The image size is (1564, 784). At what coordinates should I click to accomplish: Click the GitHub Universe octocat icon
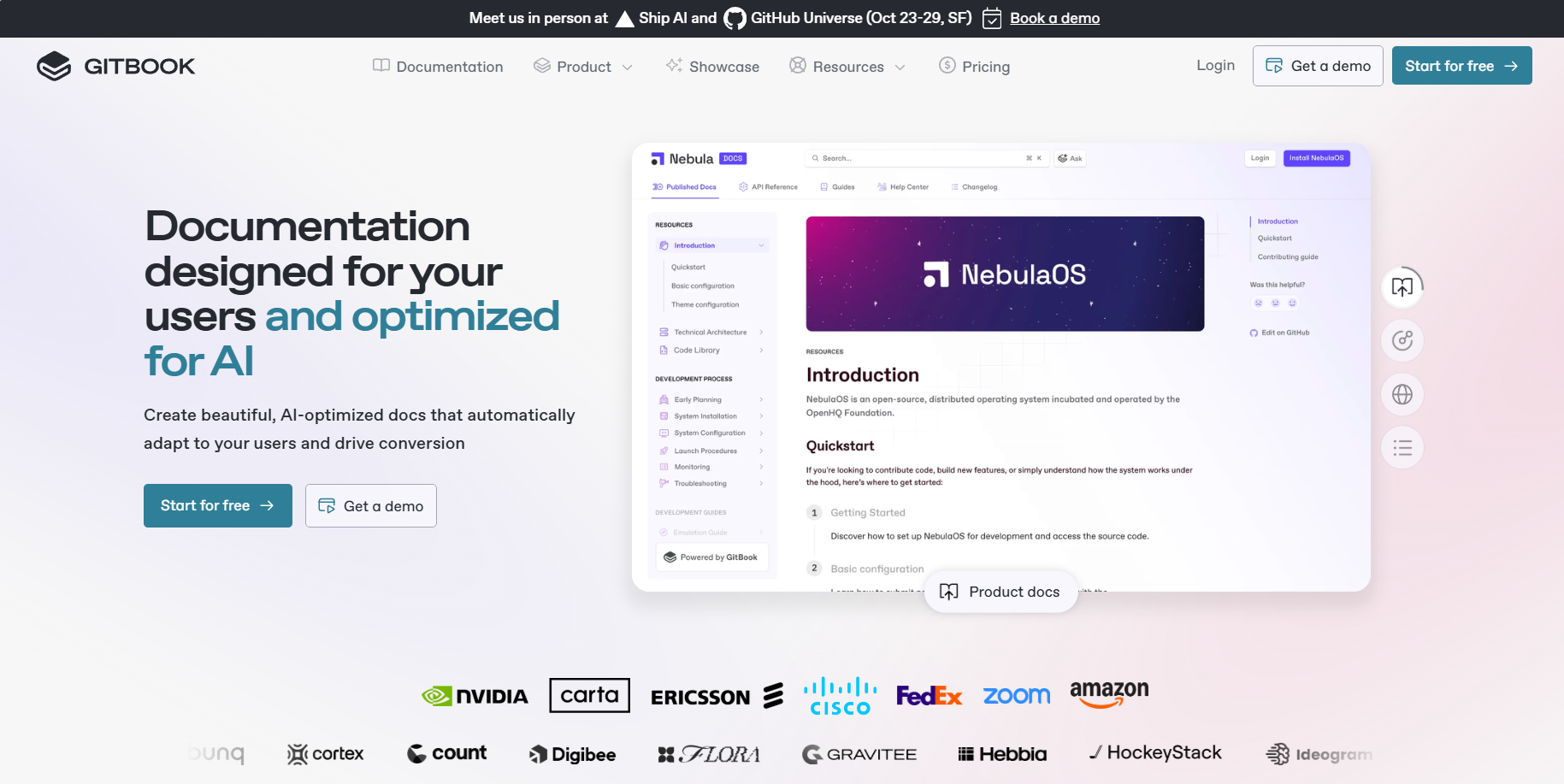[x=735, y=18]
